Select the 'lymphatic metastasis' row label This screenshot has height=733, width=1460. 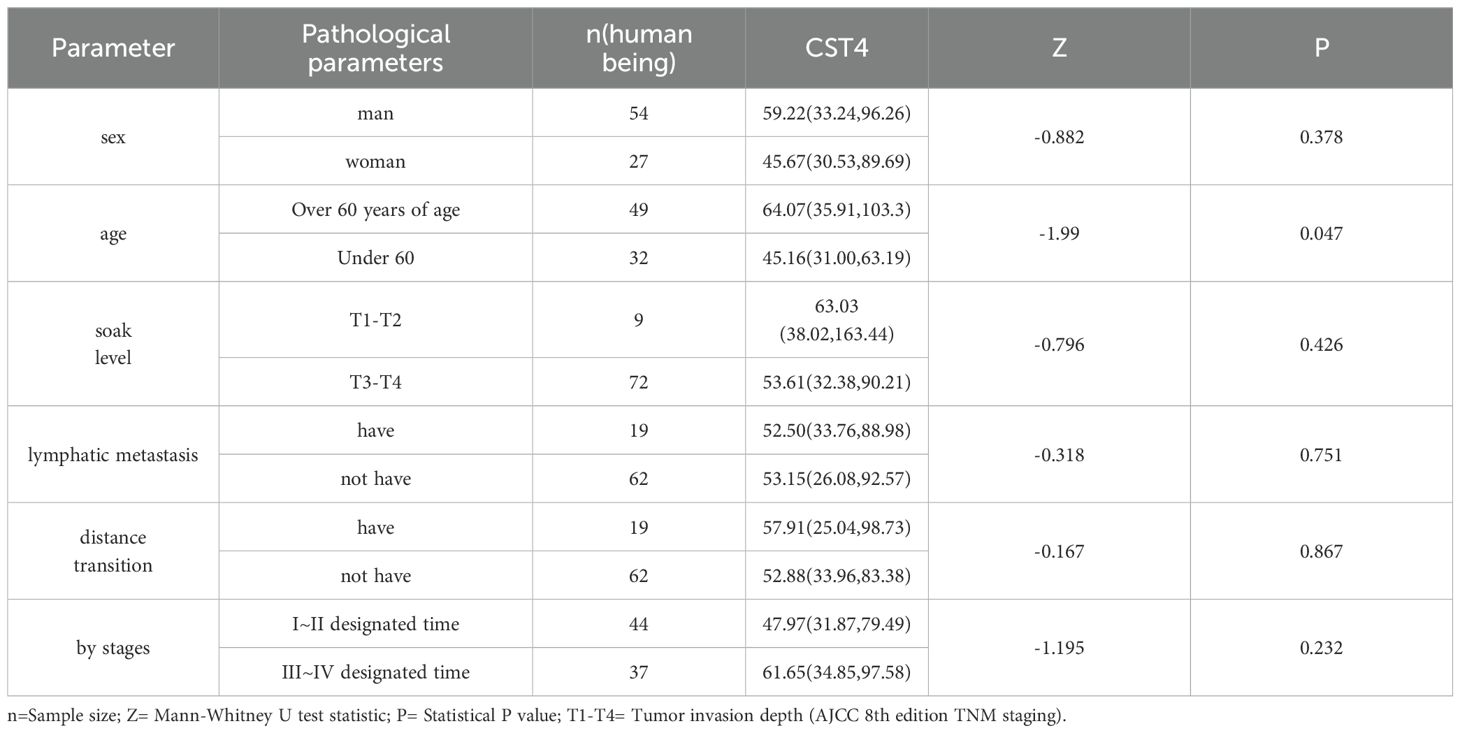tap(113, 455)
